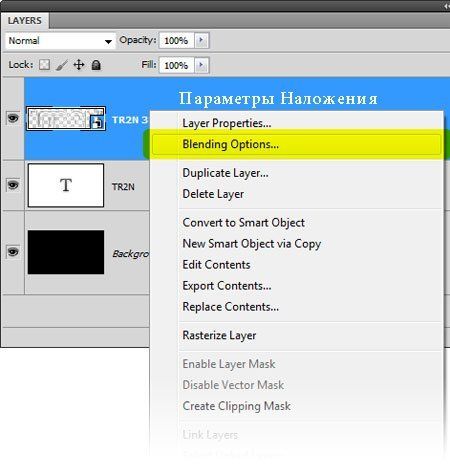This screenshot has height=475, width=450.
Task: Toggle lock all padlock icon
Action: [96, 65]
